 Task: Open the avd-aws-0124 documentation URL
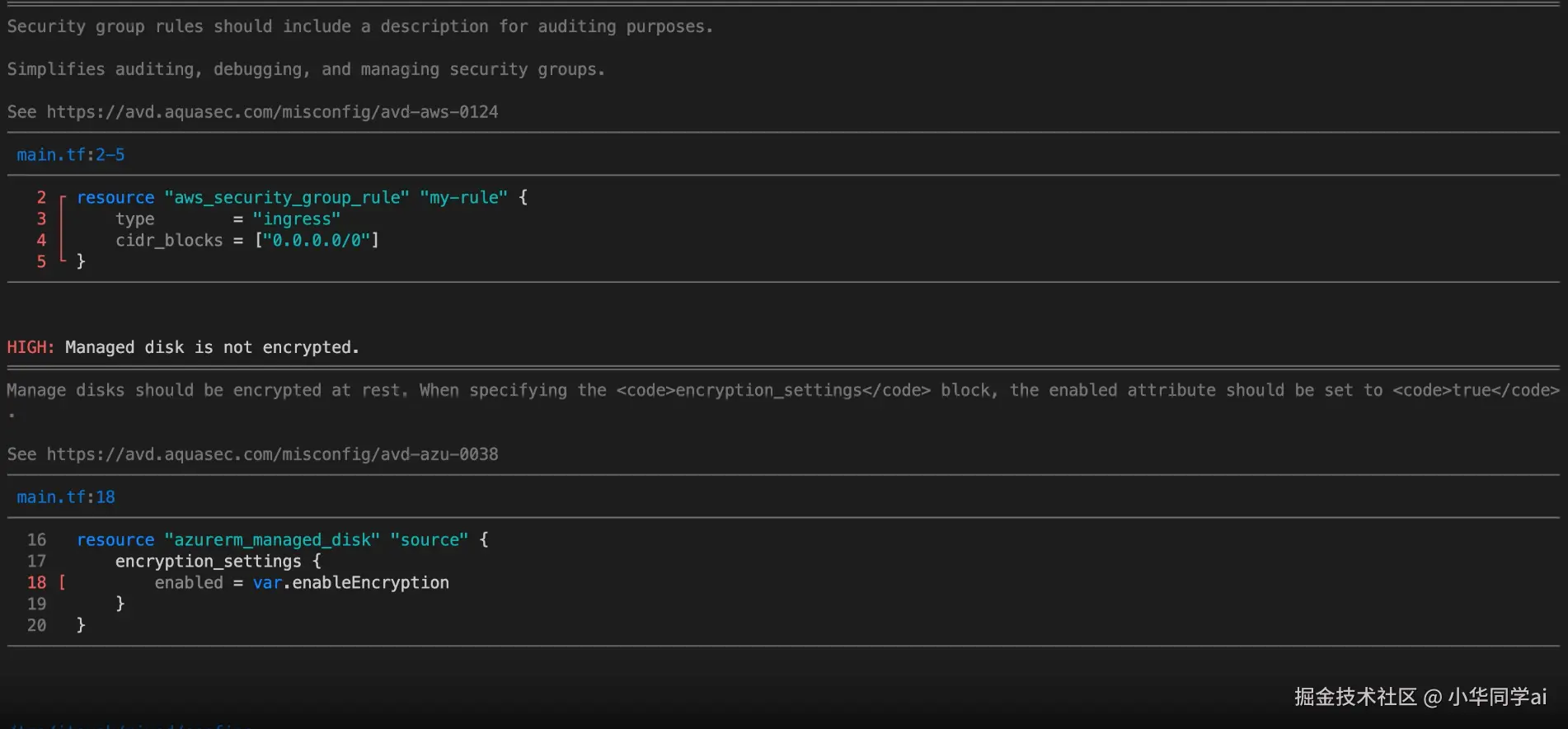[272, 112]
